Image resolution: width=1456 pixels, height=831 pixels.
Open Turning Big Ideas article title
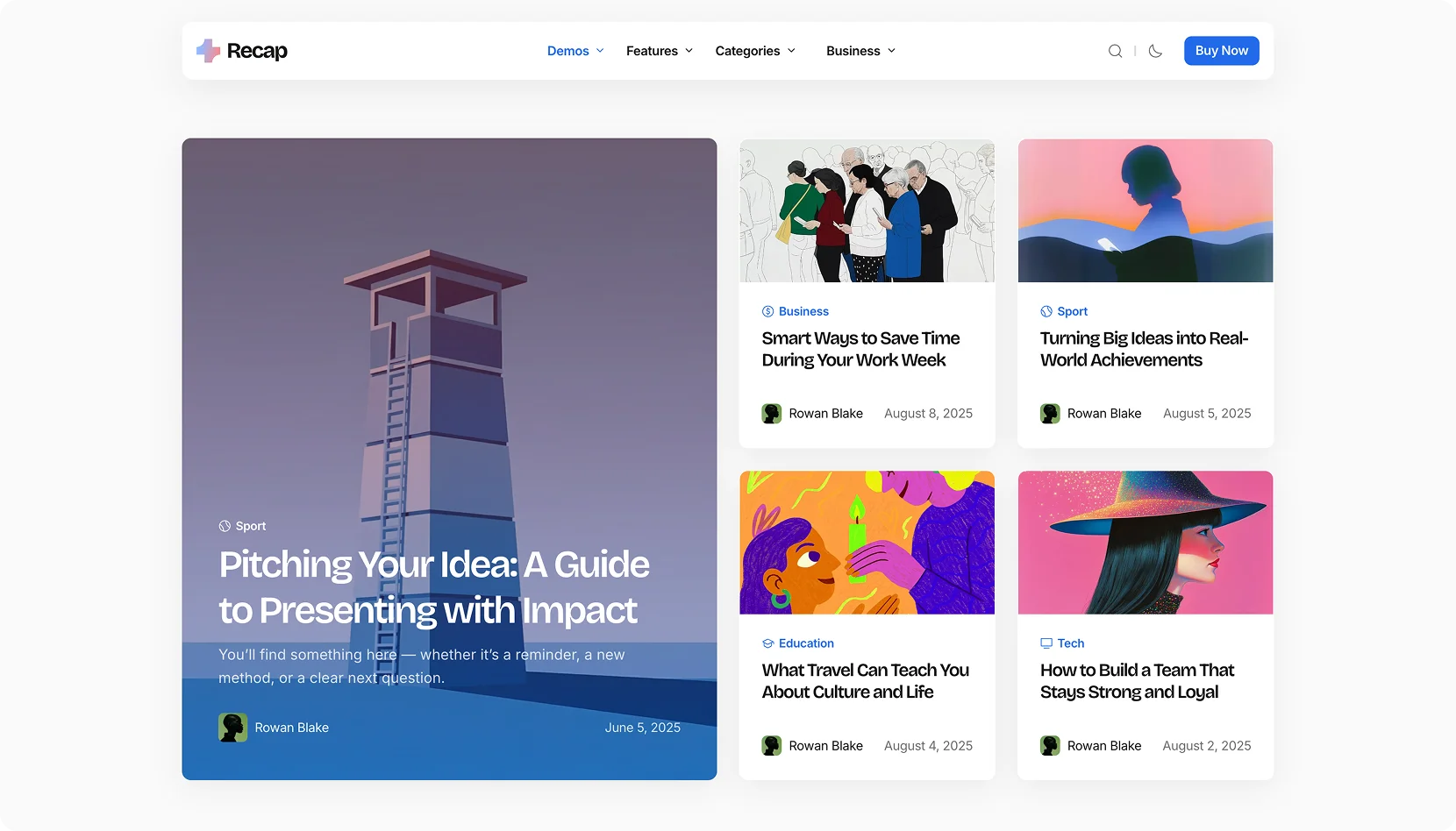(x=1144, y=349)
